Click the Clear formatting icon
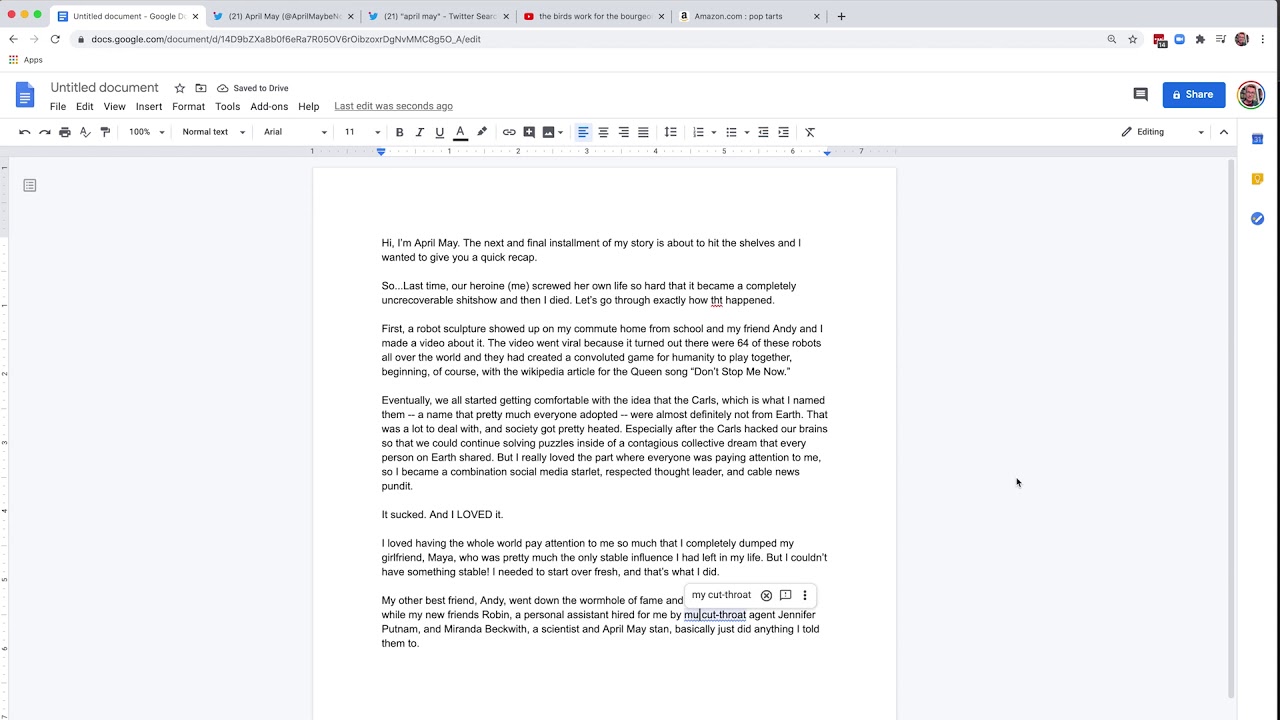 coord(810,132)
